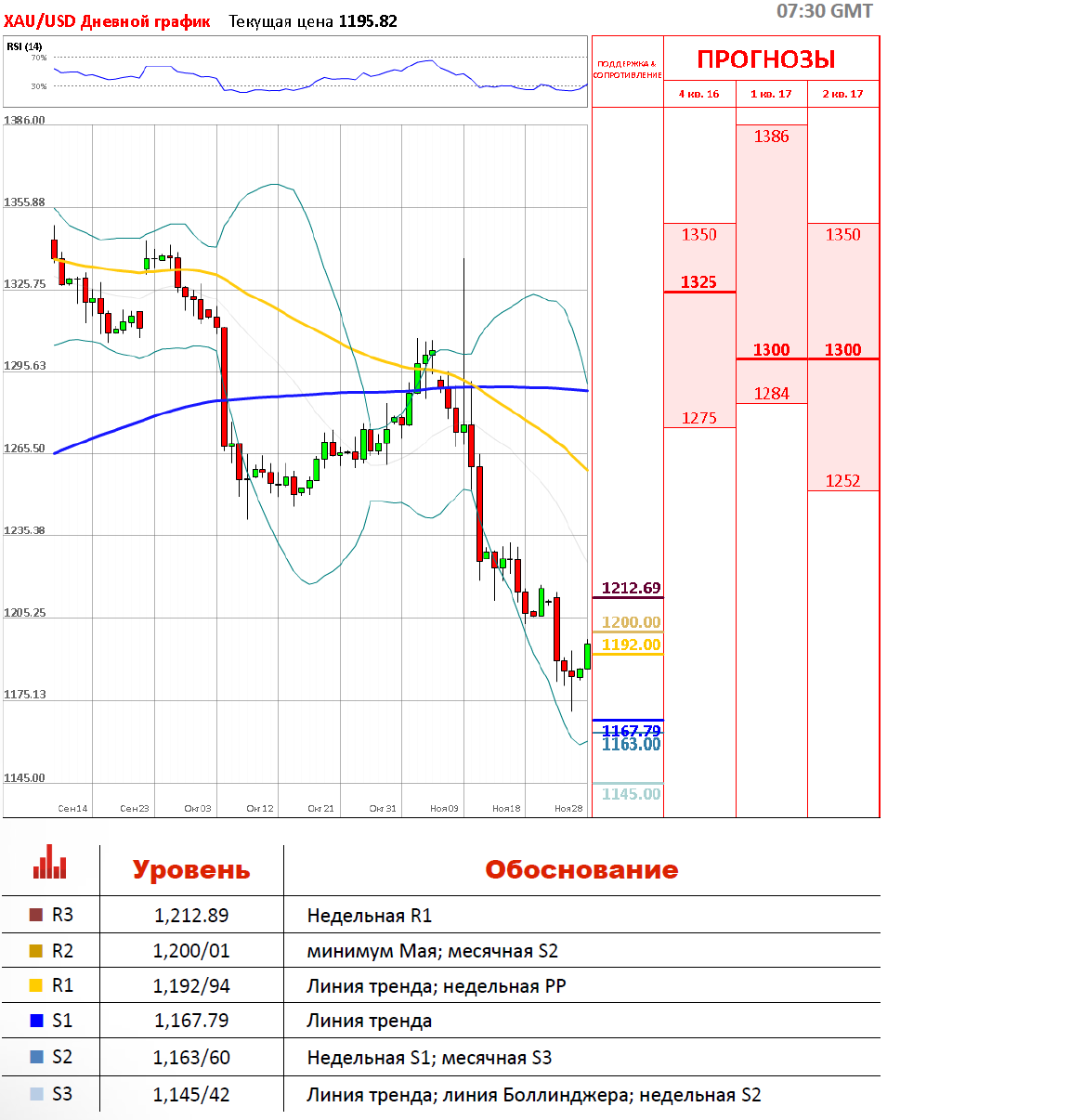1070x1120 pixels.
Task: Click the 1212.69 resistance level label
Action: [x=631, y=588]
